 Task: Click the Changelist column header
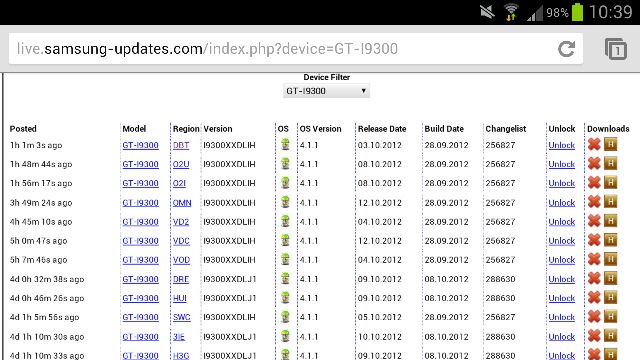coord(506,129)
